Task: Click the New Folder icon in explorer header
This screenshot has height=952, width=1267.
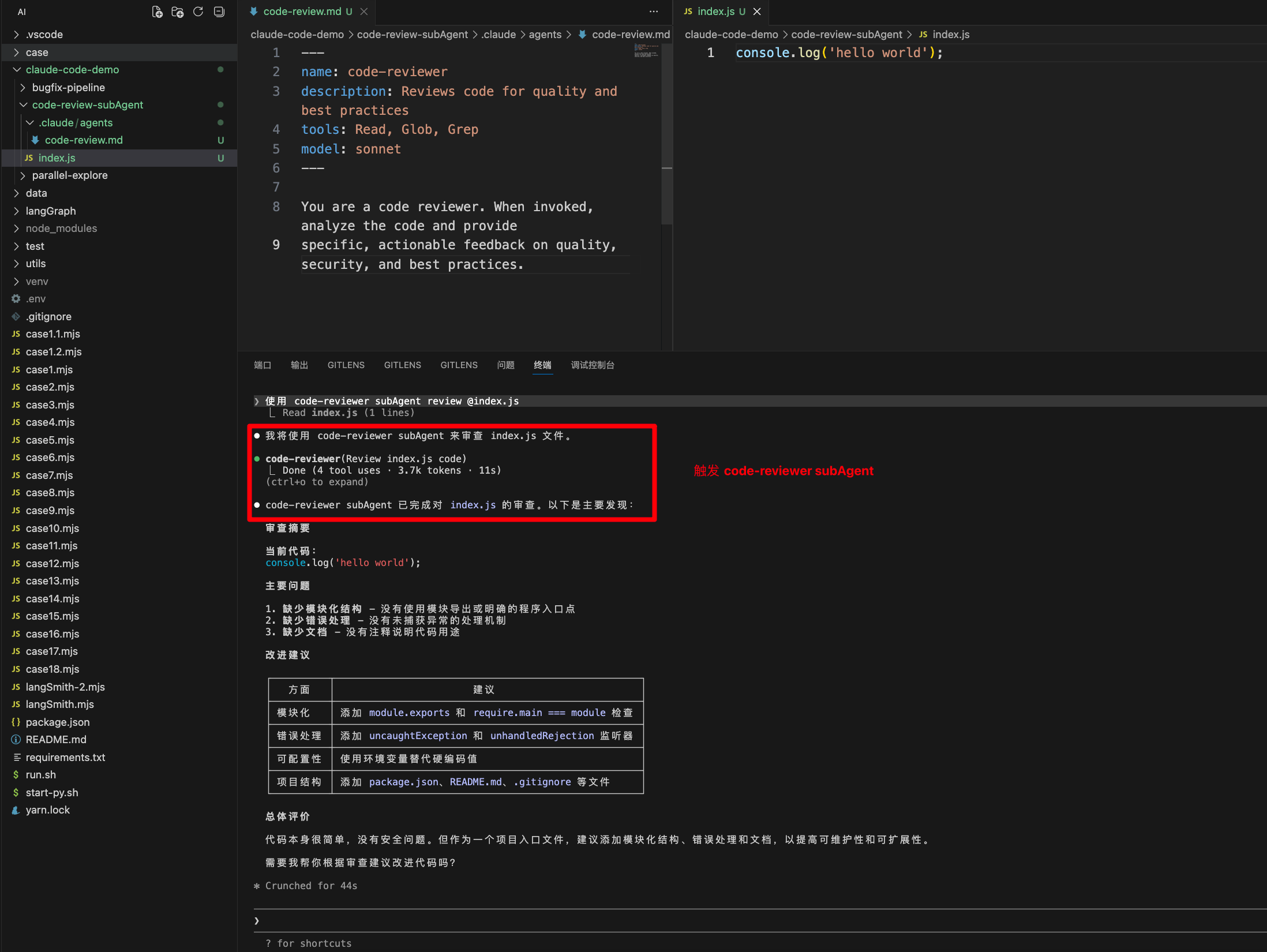Action: (178, 12)
